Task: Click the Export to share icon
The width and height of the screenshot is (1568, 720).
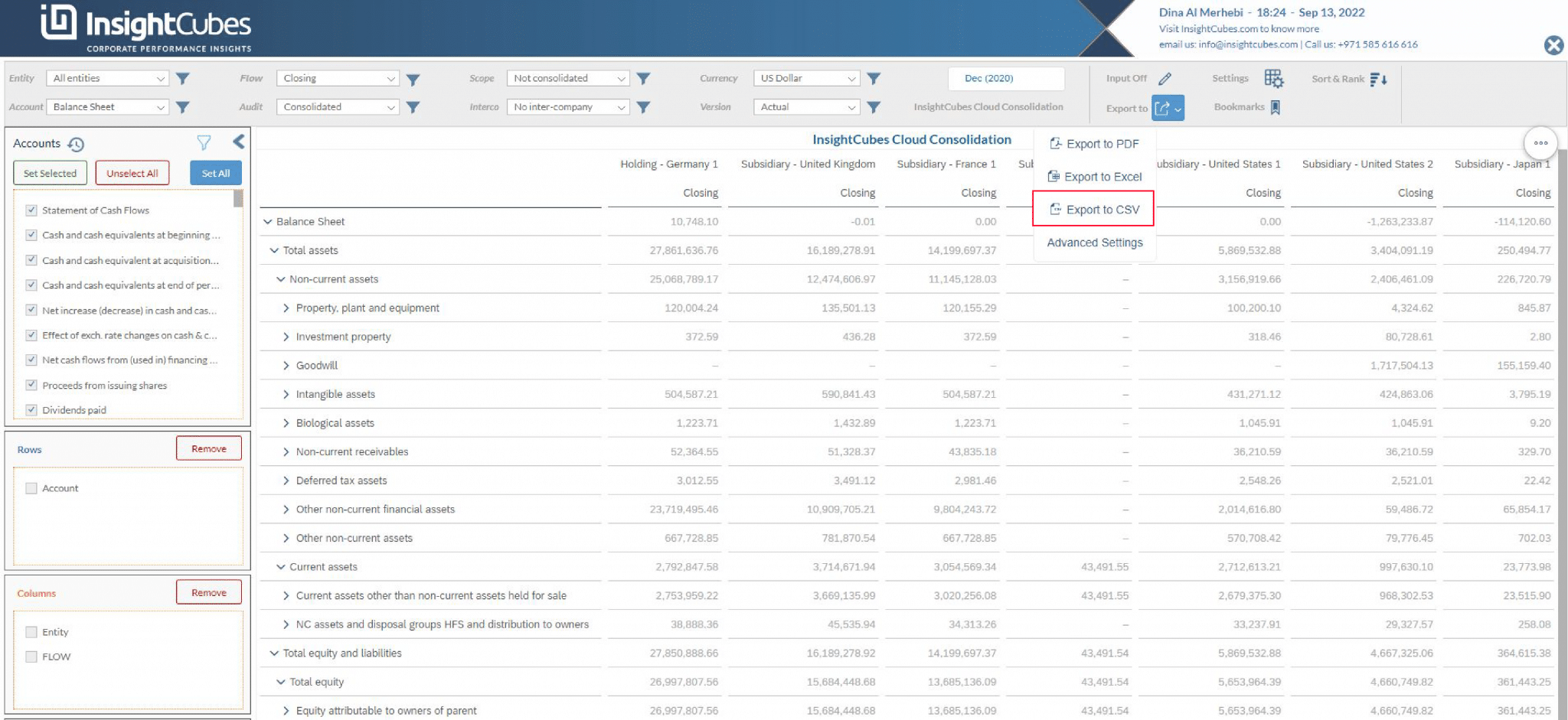Action: click(x=1164, y=107)
